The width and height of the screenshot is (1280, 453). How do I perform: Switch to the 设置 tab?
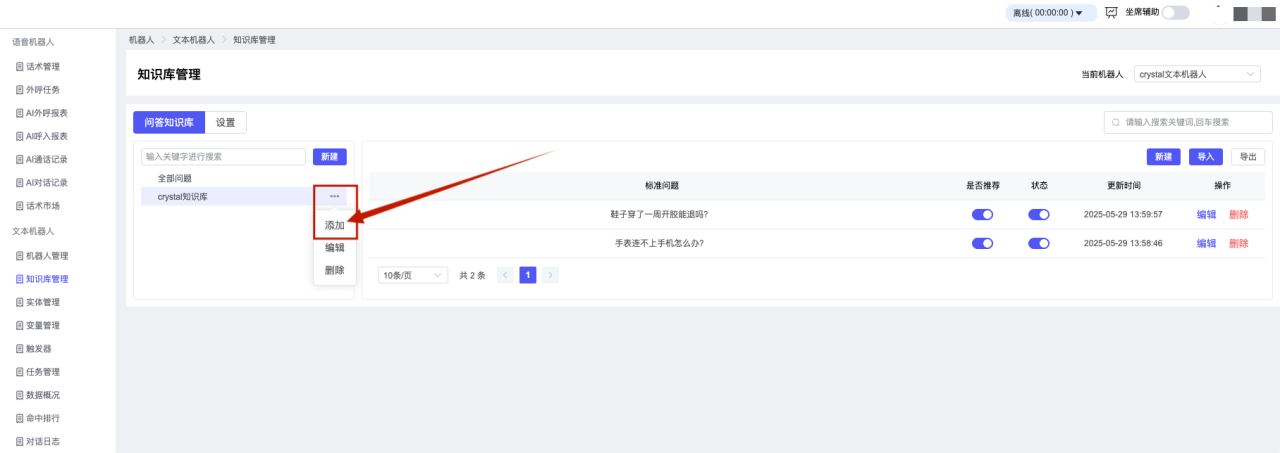click(226, 122)
